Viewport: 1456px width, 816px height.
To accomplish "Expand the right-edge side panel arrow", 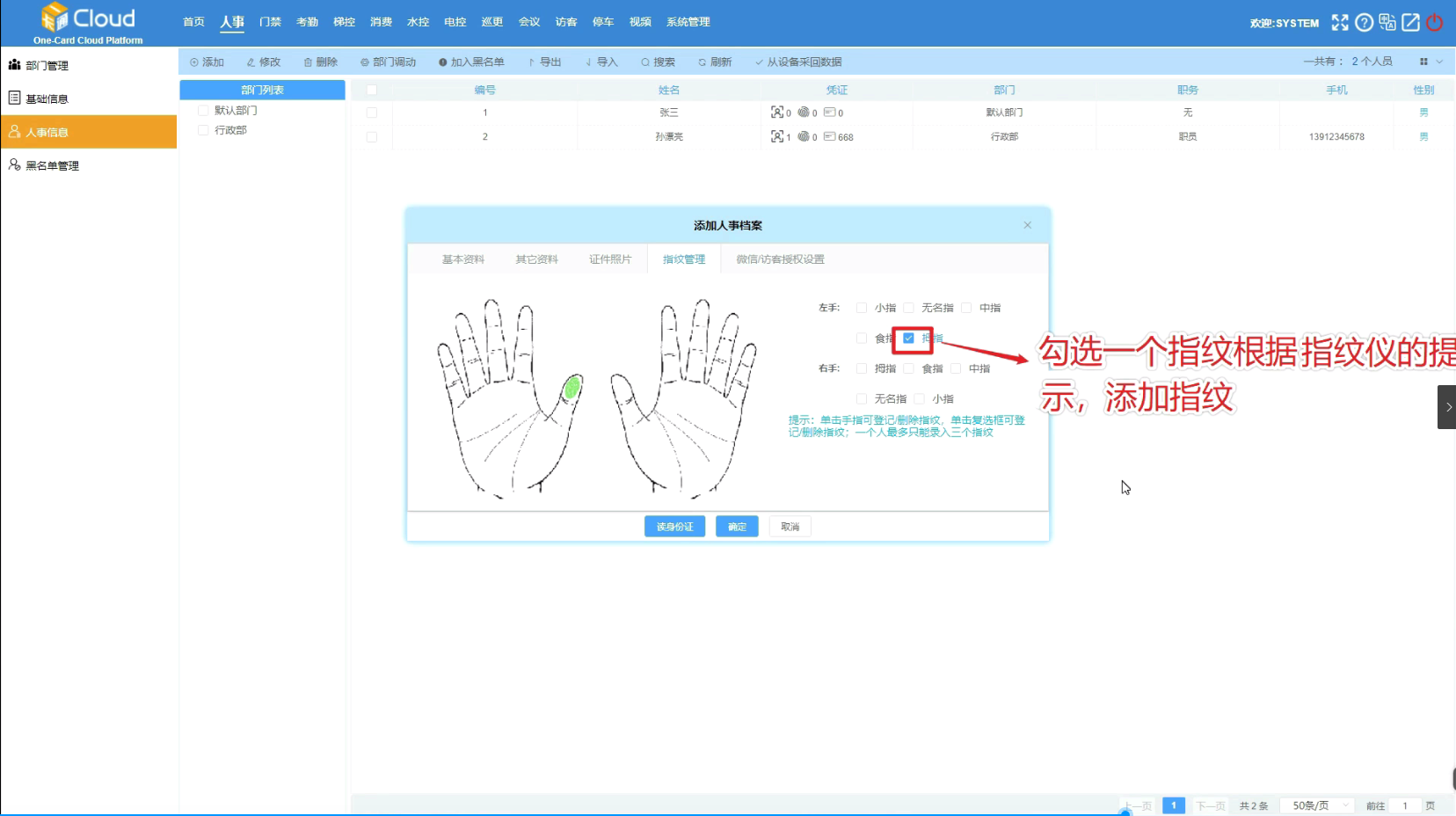I will [1447, 407].
